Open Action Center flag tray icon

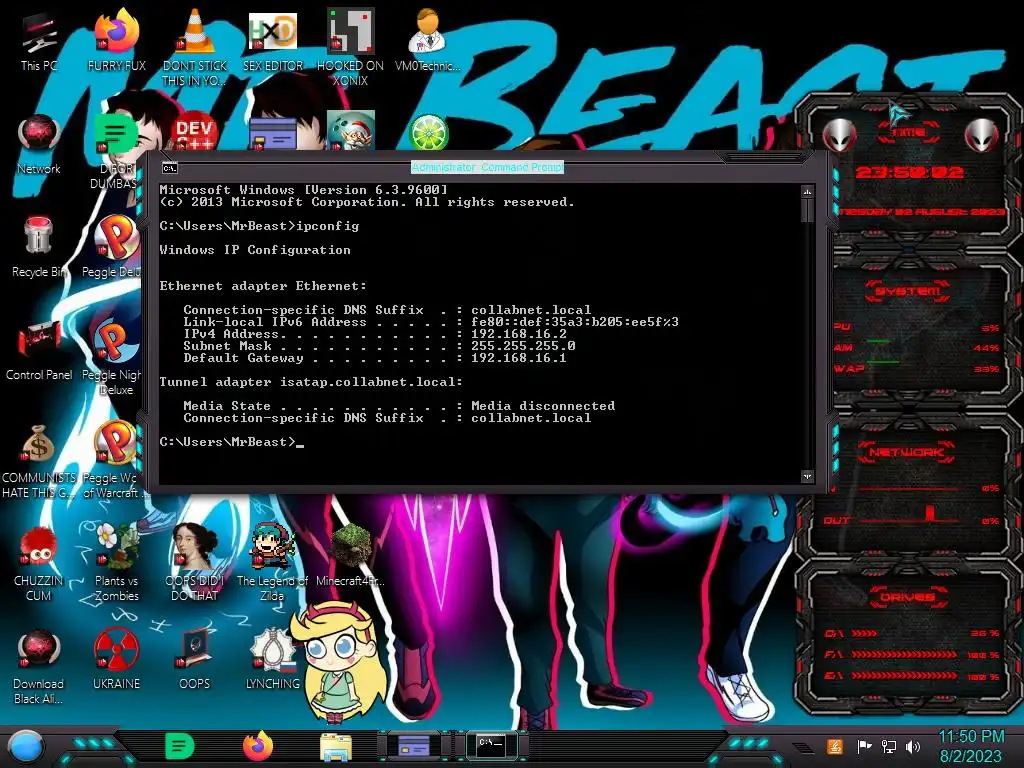[x=864, y=746]
